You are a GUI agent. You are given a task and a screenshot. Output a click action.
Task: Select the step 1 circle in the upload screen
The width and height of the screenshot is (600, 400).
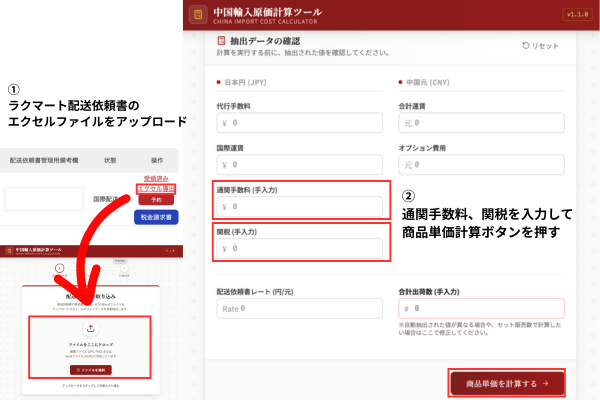point(59,268)
